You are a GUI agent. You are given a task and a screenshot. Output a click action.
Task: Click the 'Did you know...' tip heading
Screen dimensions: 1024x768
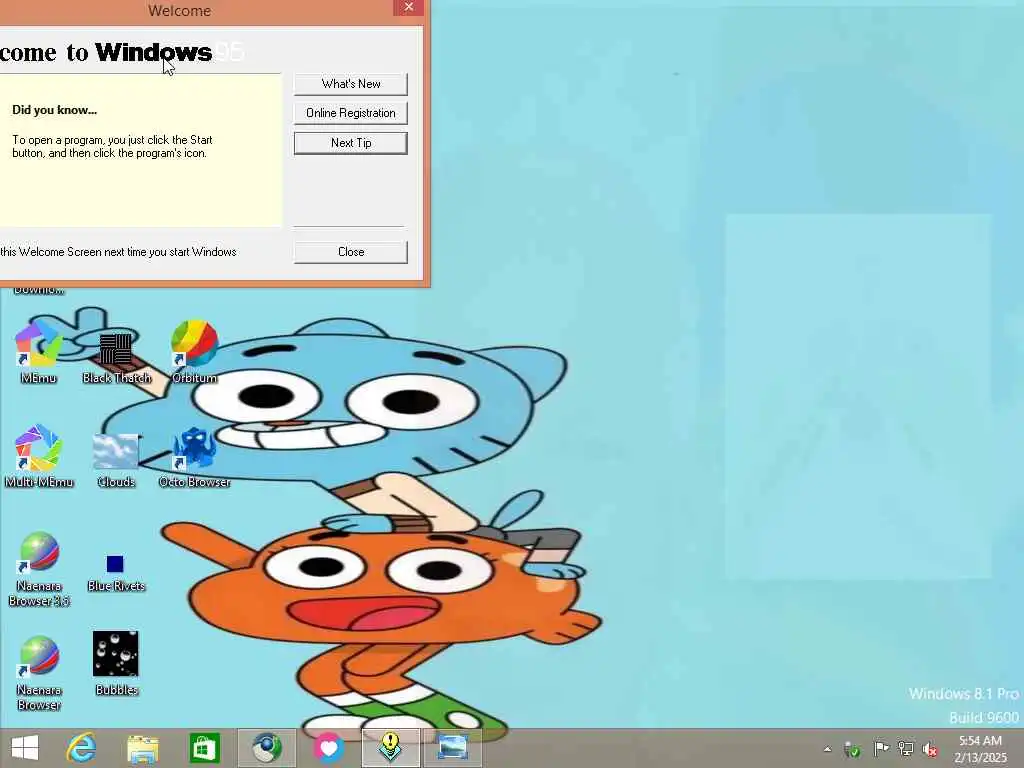point(54,110)
